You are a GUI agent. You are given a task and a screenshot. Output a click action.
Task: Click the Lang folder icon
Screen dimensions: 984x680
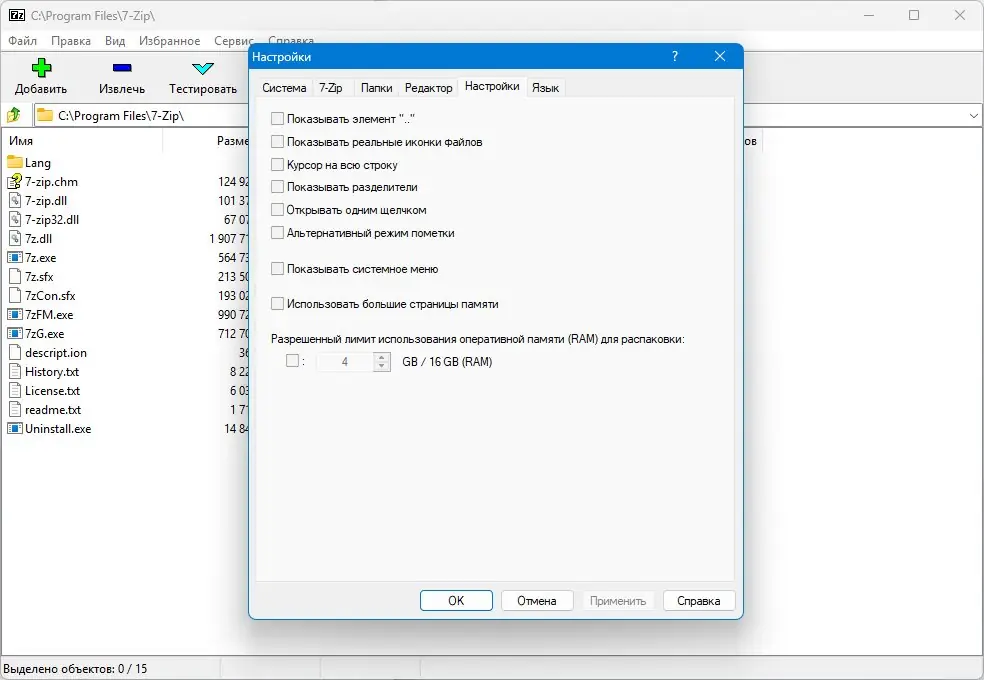(x=14, y=162)
